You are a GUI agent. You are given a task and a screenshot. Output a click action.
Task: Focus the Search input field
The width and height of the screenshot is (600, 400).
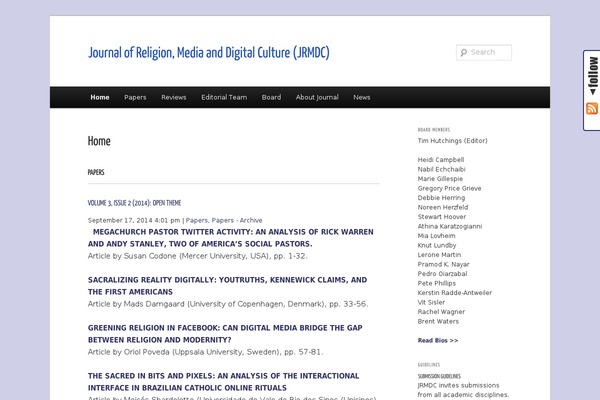tap(484, 52)
